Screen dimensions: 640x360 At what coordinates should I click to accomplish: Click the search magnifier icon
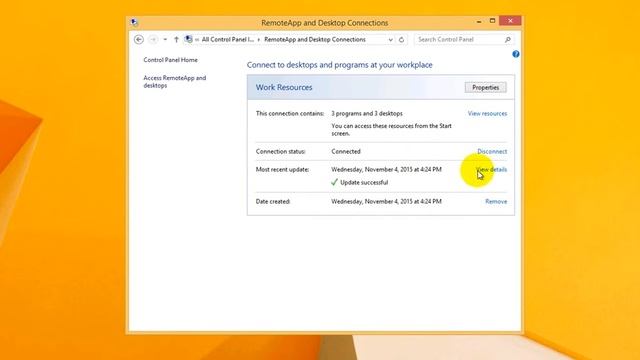pyautogui.click(x=508, y=40)
